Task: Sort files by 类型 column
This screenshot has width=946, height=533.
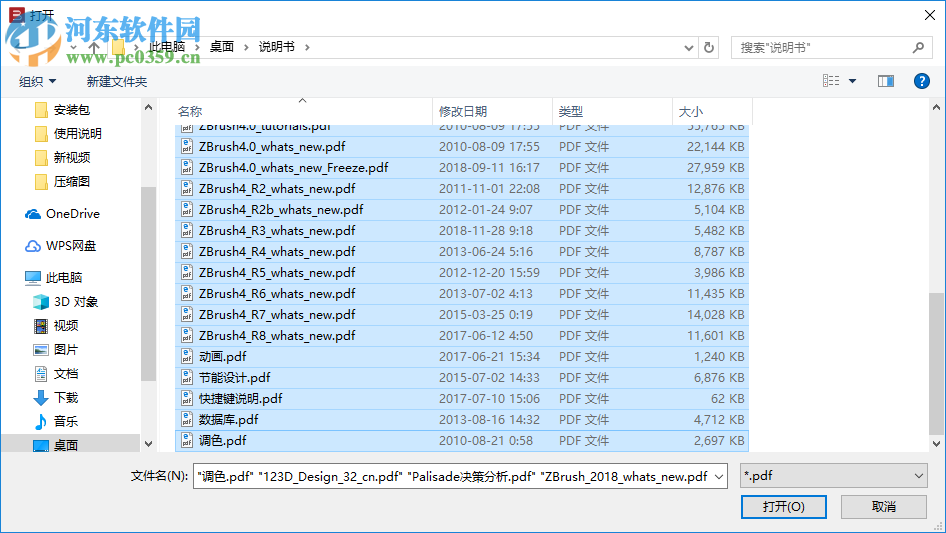Action: (612, 112)
